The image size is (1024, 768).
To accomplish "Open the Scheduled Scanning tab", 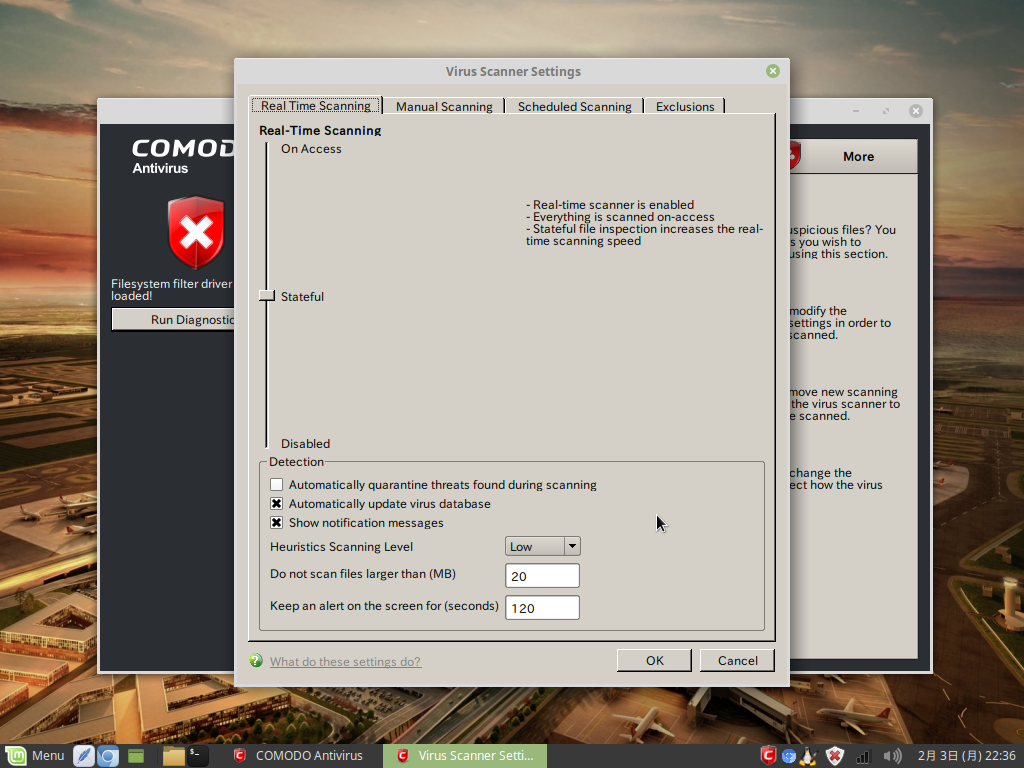I will click(x=574, y=106).
